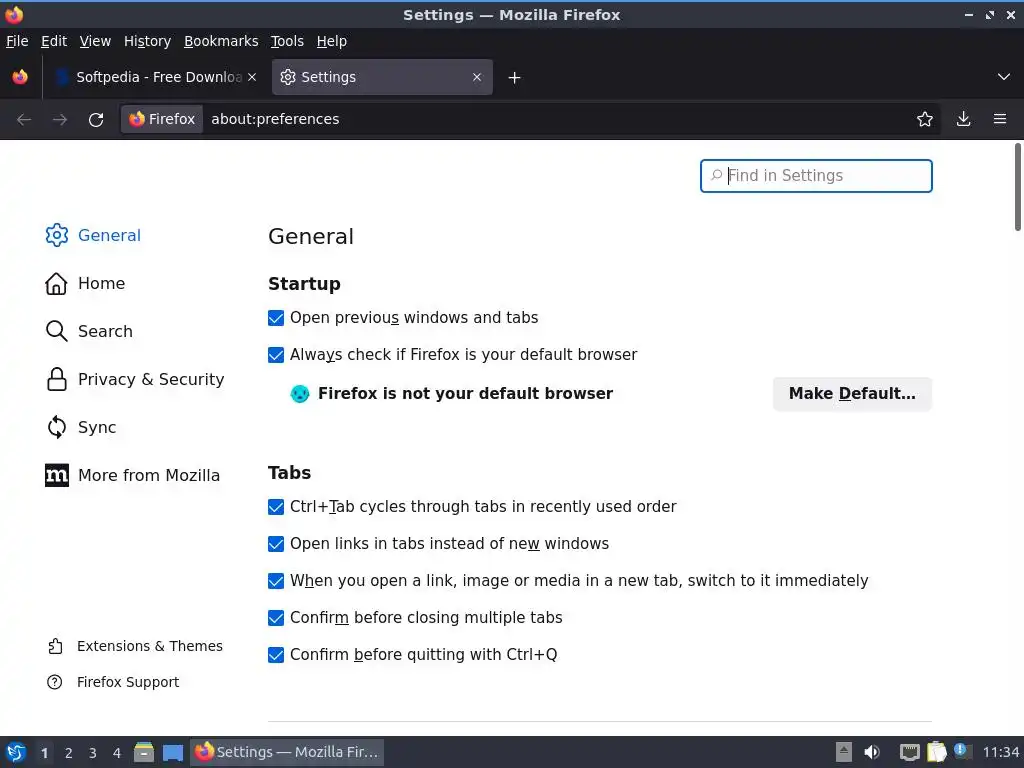
Task: Toggle Confirm before quitting with Ctrl+Q
Action: tap(276, 654)
